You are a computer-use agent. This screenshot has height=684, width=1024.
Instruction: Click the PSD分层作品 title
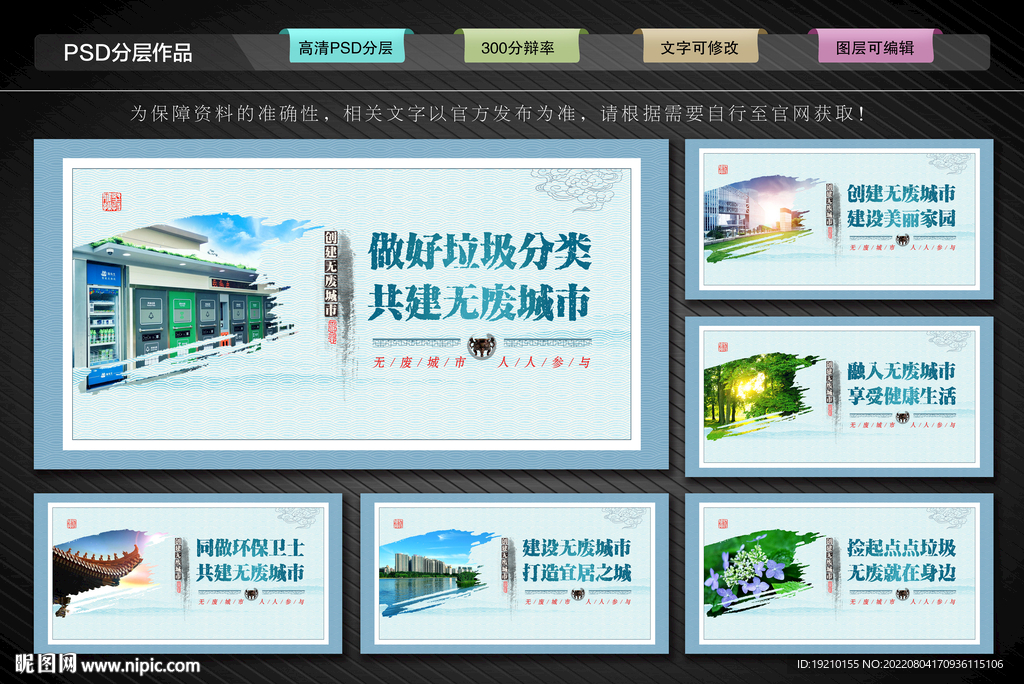click(x=128, y=52)
